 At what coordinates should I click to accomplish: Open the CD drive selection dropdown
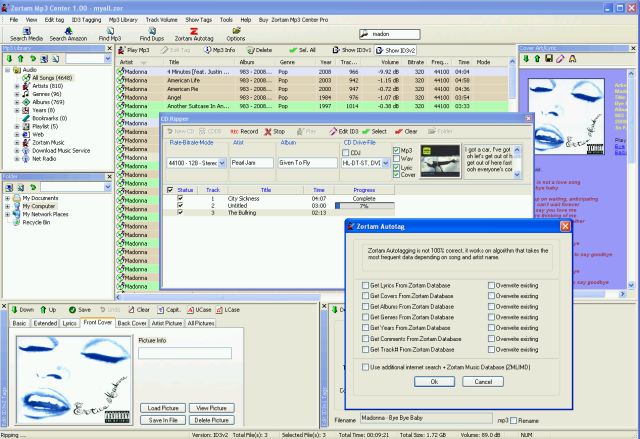384,162
